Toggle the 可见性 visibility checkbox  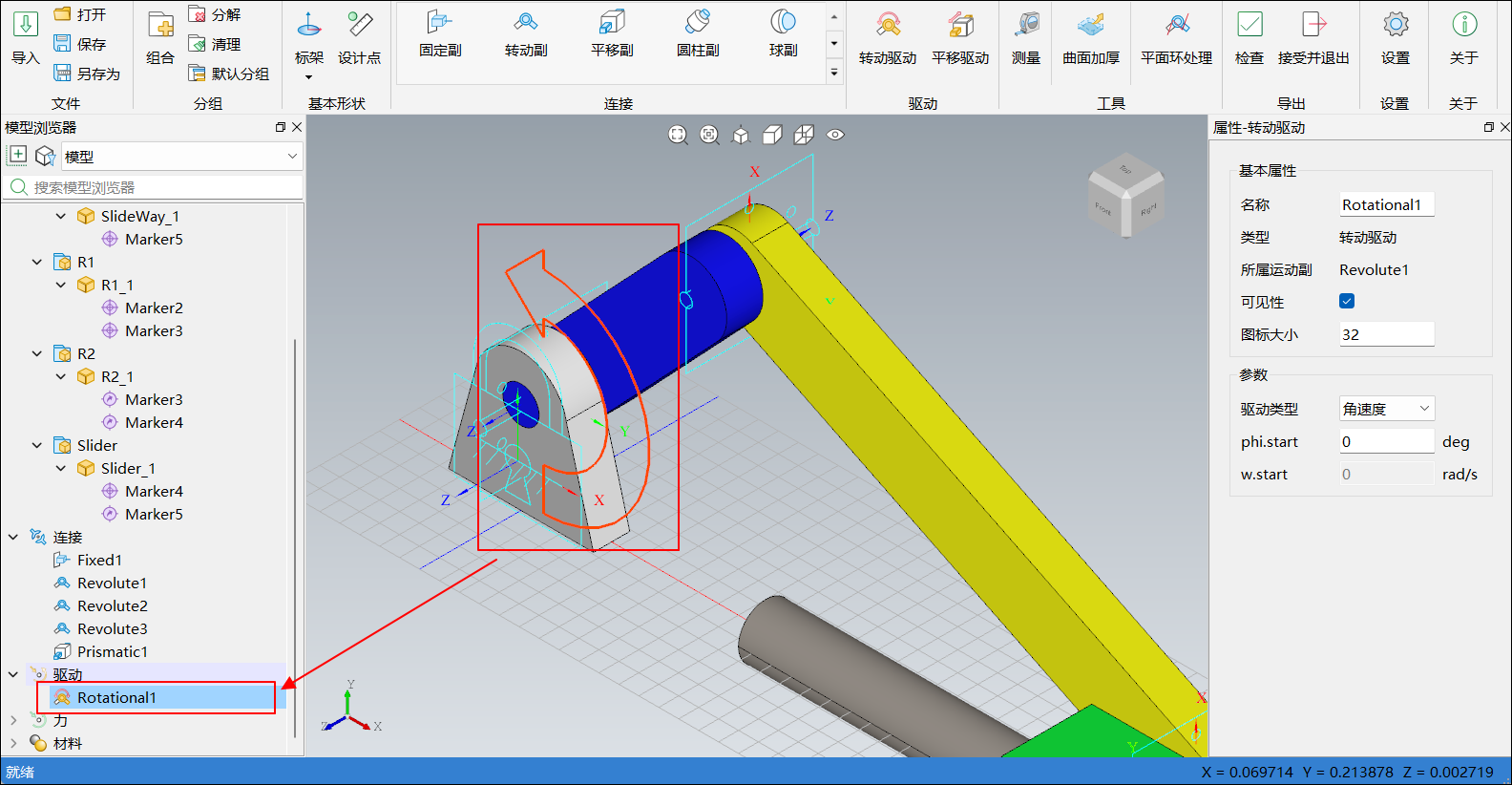[1347, 302]
